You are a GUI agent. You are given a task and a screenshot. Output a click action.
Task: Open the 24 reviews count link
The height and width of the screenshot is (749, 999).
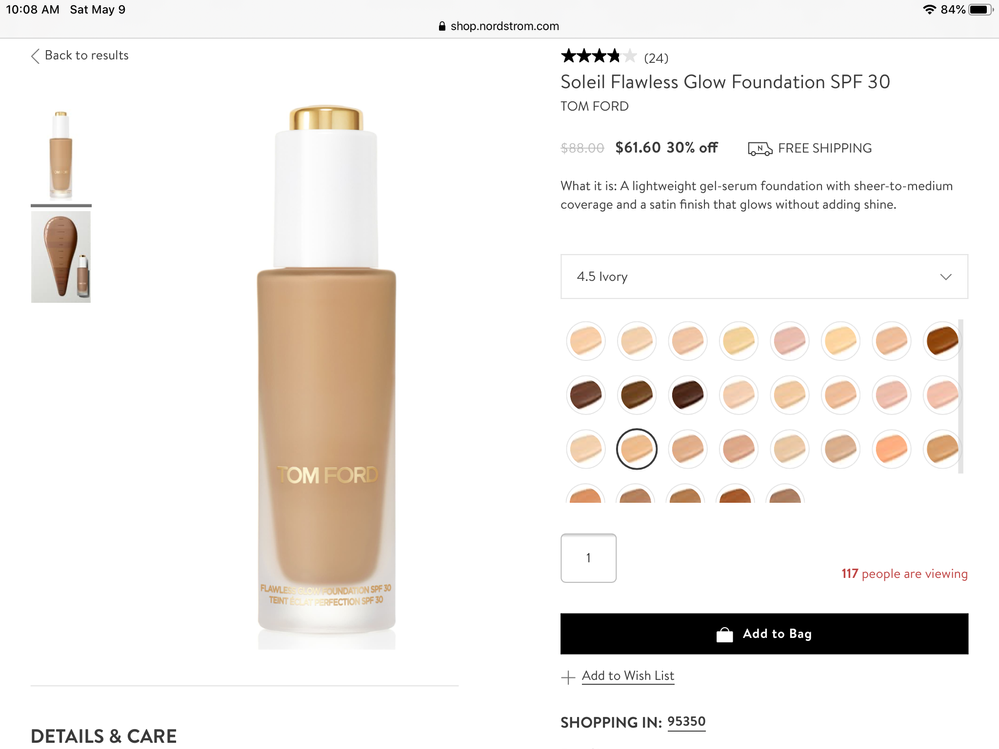pyautogui.click(x=656, y=58)
